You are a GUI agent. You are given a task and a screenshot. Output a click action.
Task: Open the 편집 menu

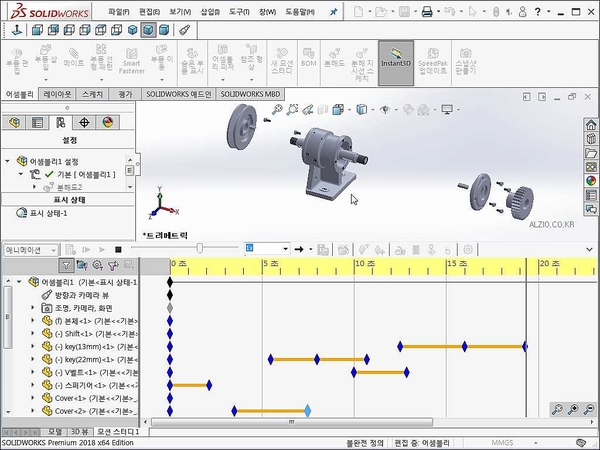[149, 12]
